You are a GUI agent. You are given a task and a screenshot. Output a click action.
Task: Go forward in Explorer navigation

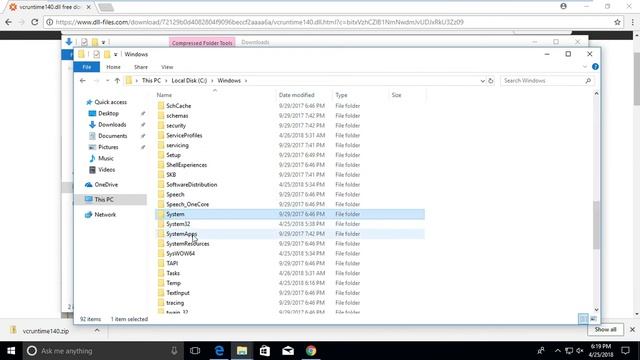tap(96, 81)
